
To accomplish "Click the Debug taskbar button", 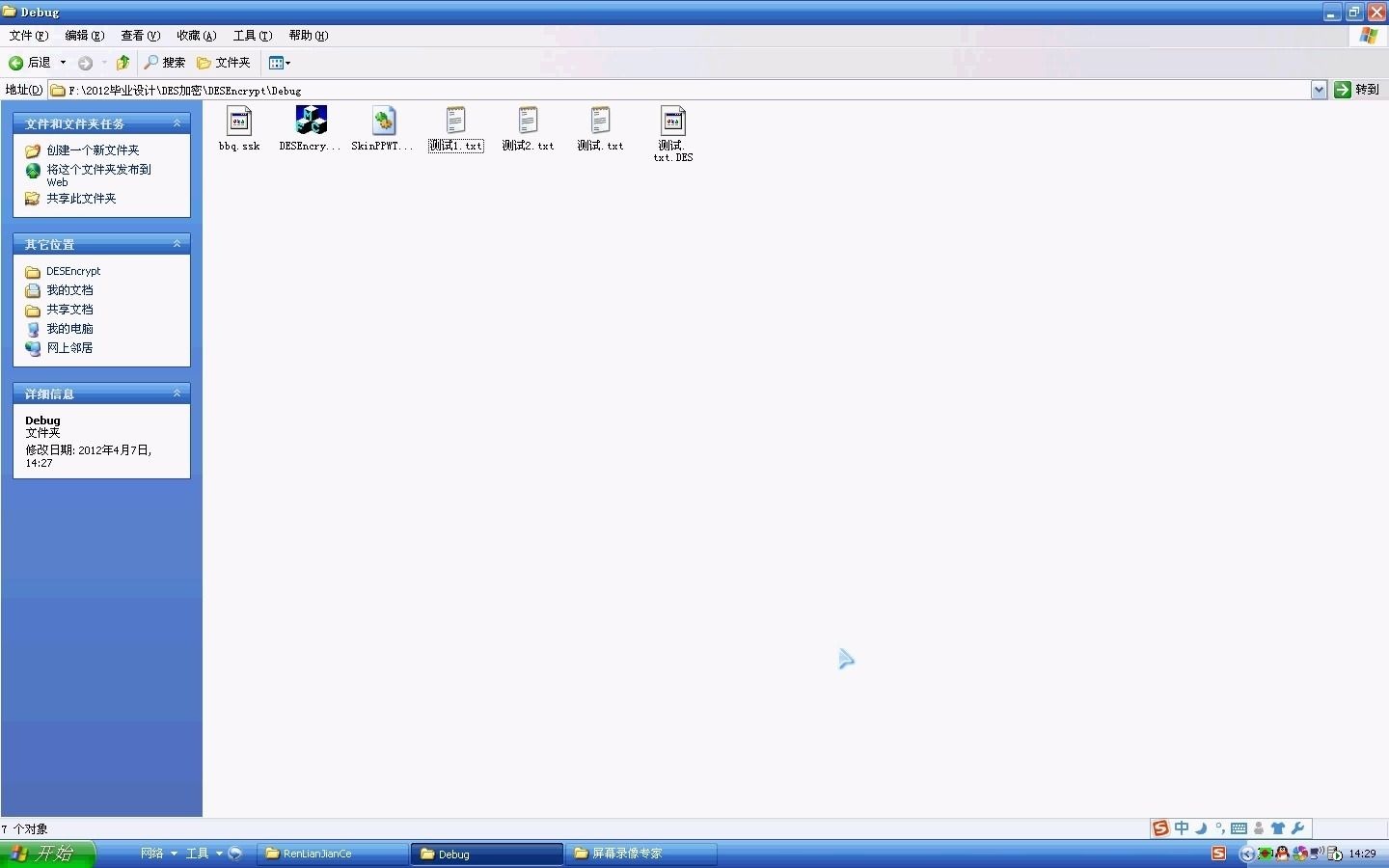I will point(487,854).
